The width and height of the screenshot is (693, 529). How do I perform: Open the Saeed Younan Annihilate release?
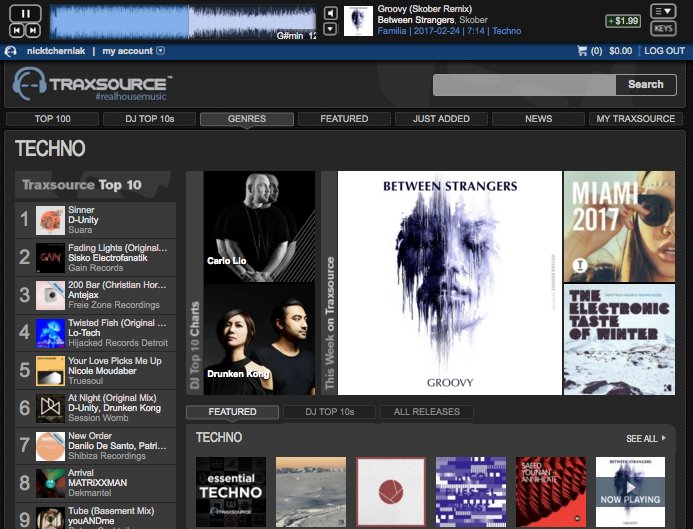[551, 492]
